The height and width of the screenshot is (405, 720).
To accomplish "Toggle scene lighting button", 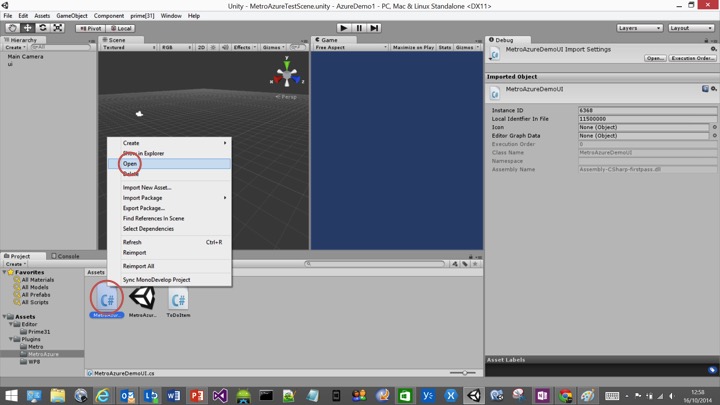I will pos(213,47).
